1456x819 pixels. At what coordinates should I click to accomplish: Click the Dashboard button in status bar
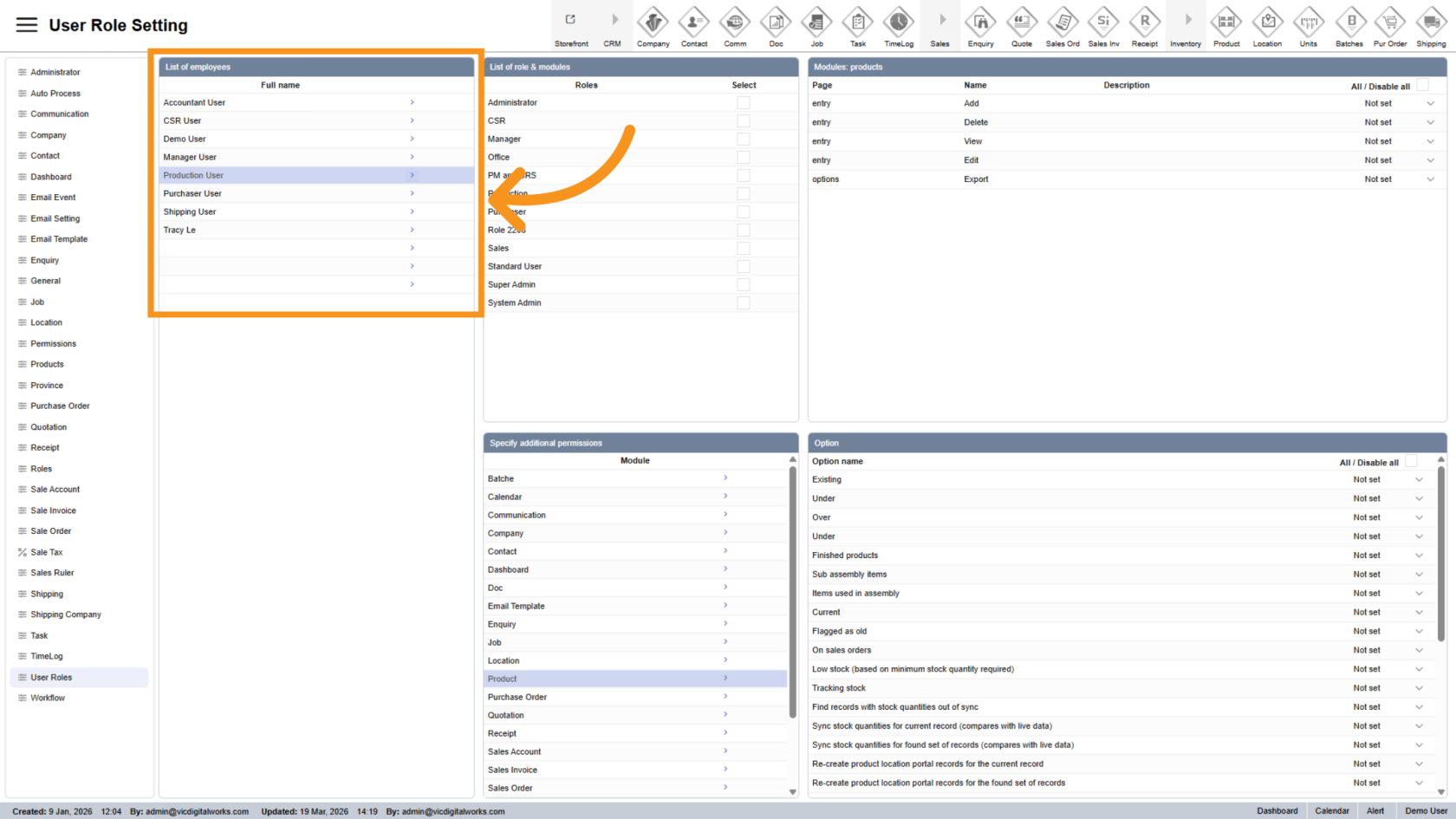[1277, 811]
